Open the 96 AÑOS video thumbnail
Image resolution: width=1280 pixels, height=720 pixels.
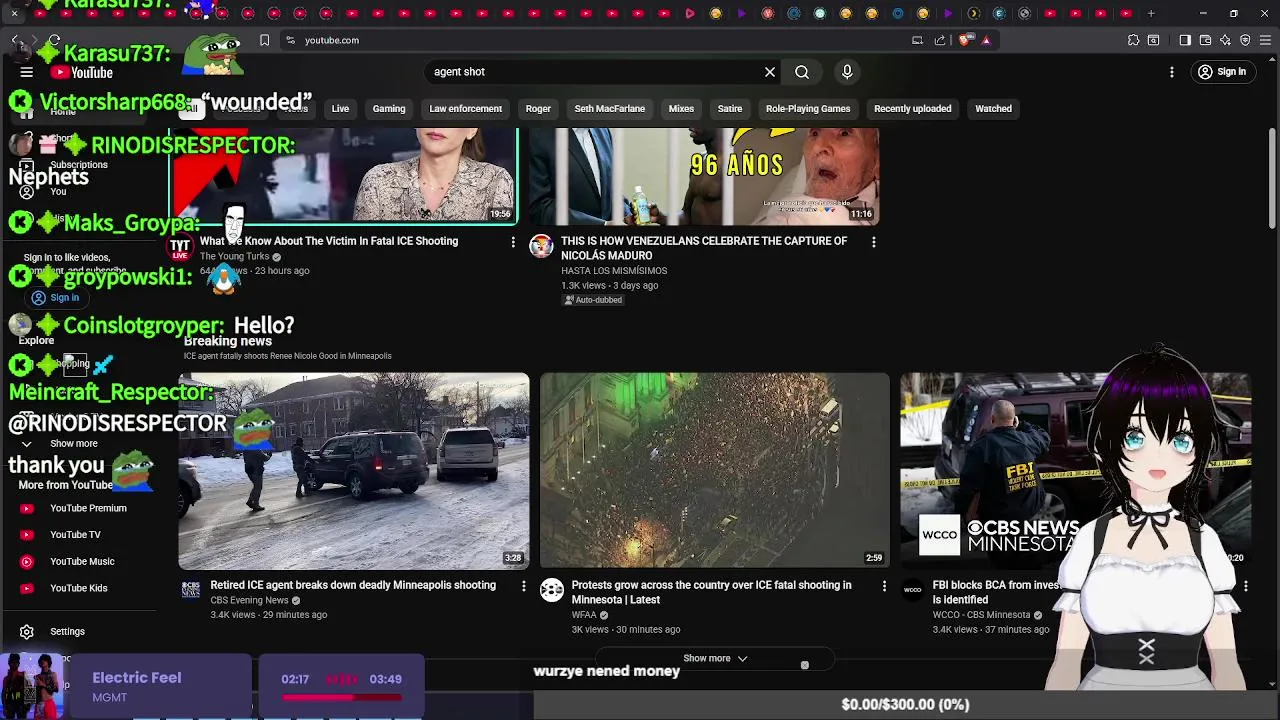point(704,176)
